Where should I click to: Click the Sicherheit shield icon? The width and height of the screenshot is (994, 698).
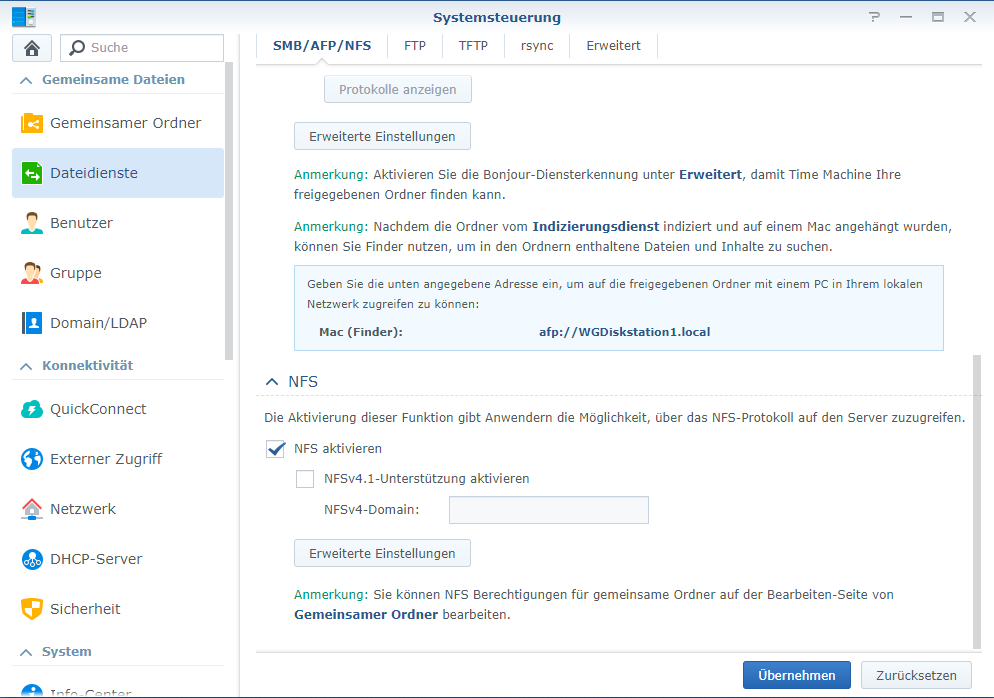(32, 609)
